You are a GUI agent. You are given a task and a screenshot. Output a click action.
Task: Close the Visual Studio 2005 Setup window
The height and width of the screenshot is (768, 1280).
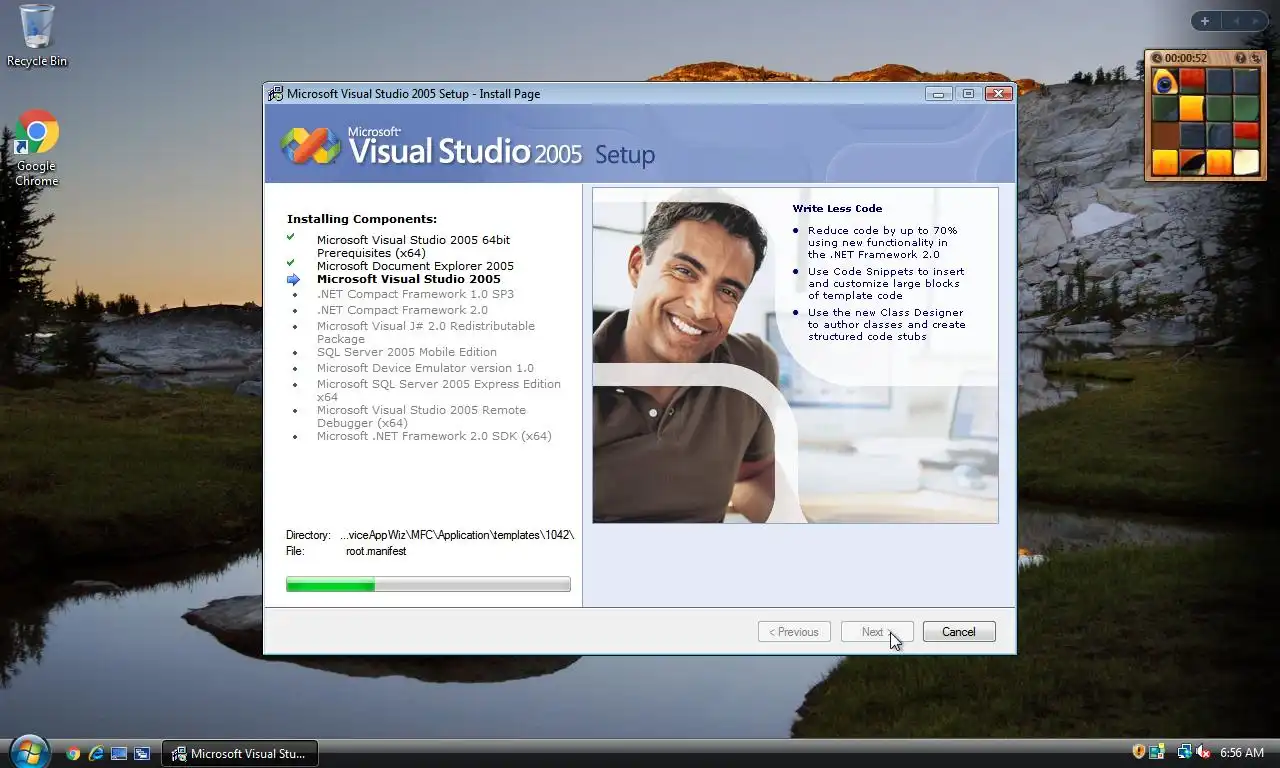click(998, 94)
